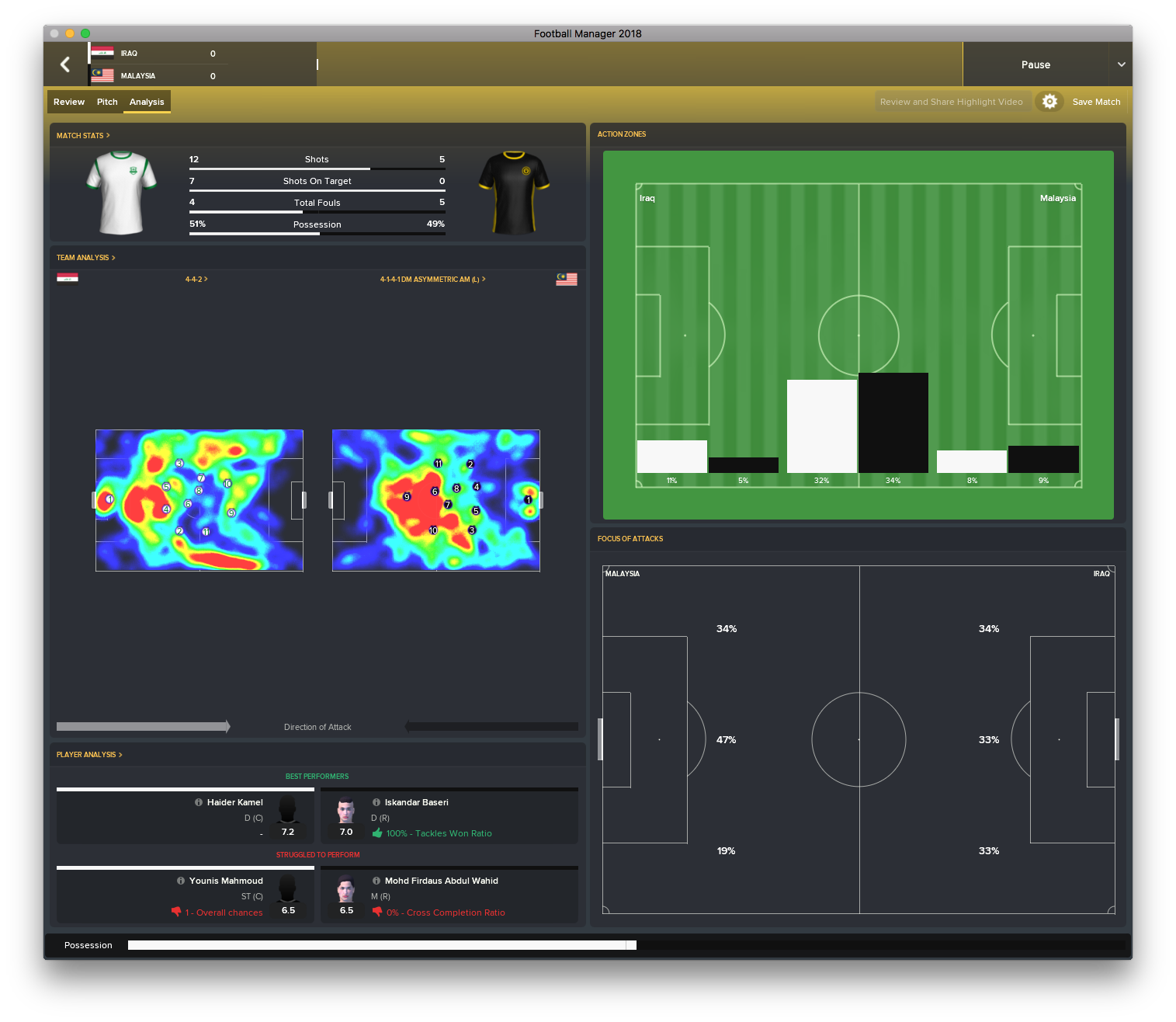
Task: Open Younis Mahmoud player link
Action: pyautogui.click(x=226, y=881)
